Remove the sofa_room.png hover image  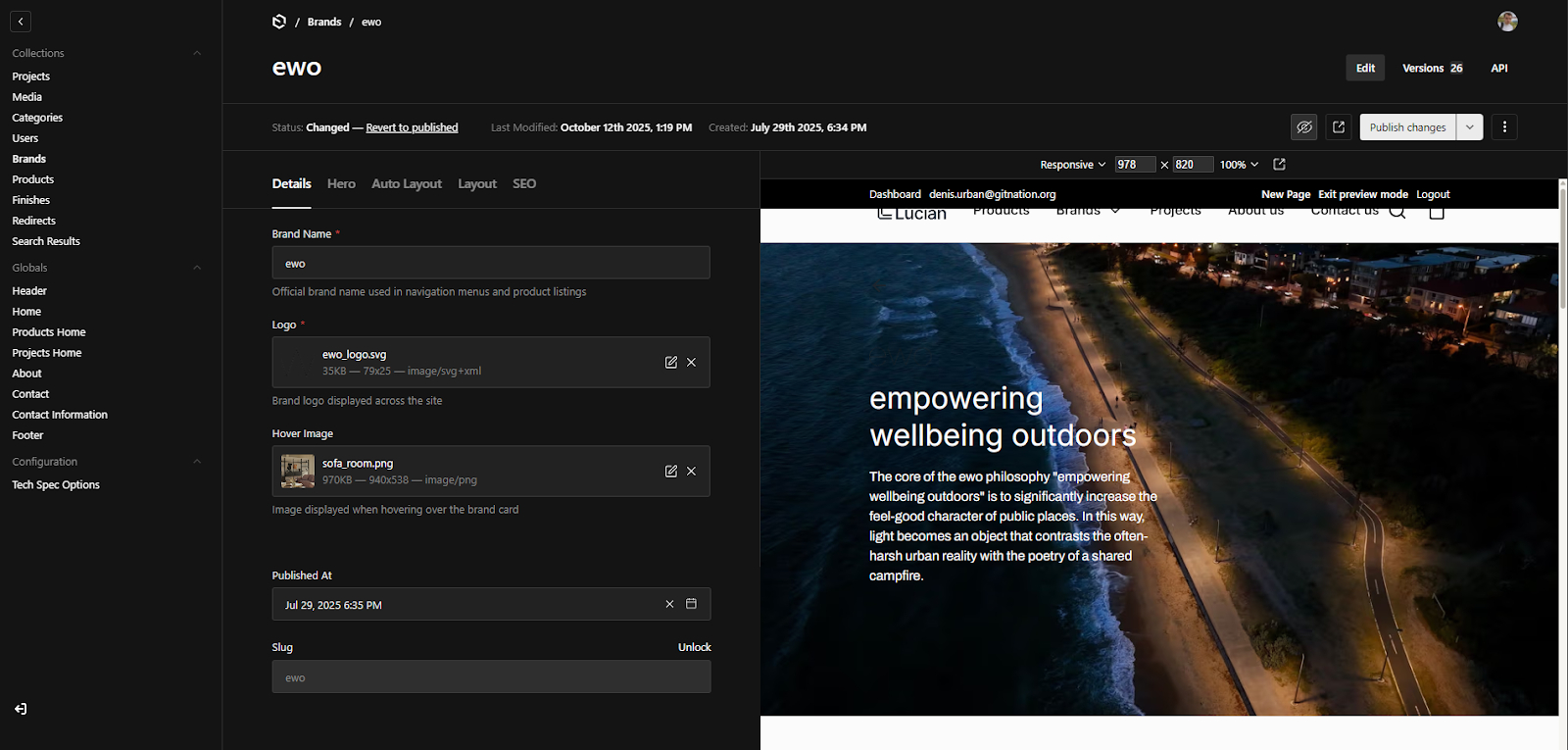point(692,471)
